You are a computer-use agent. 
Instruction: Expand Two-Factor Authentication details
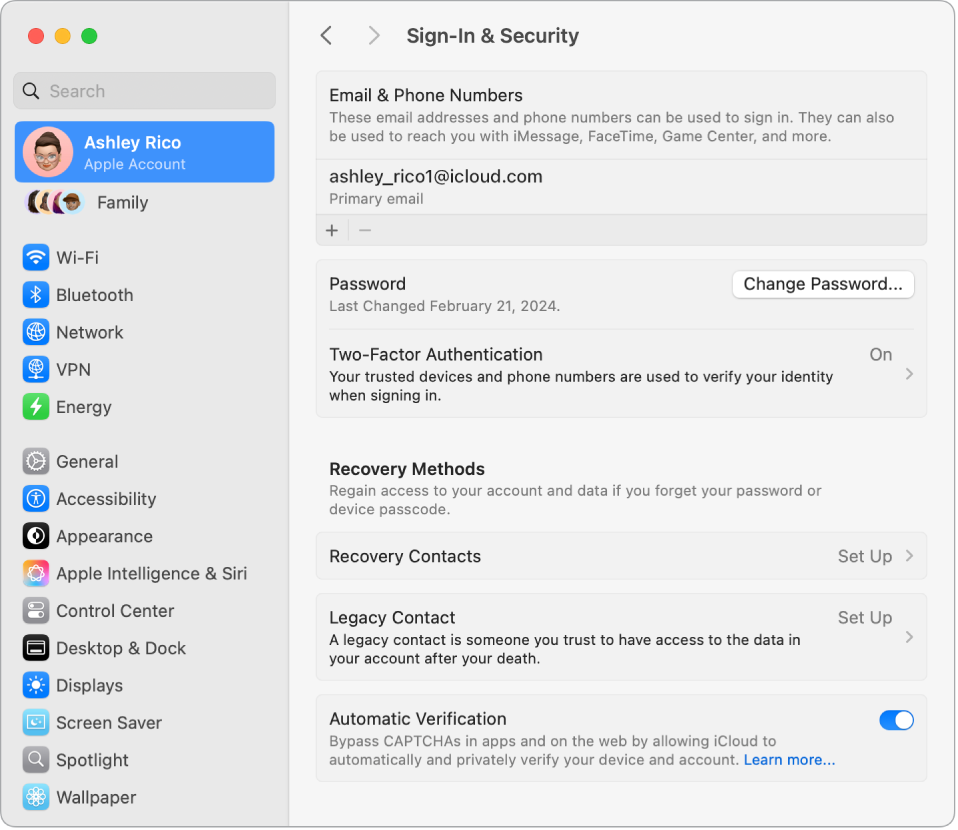(912, 374)
